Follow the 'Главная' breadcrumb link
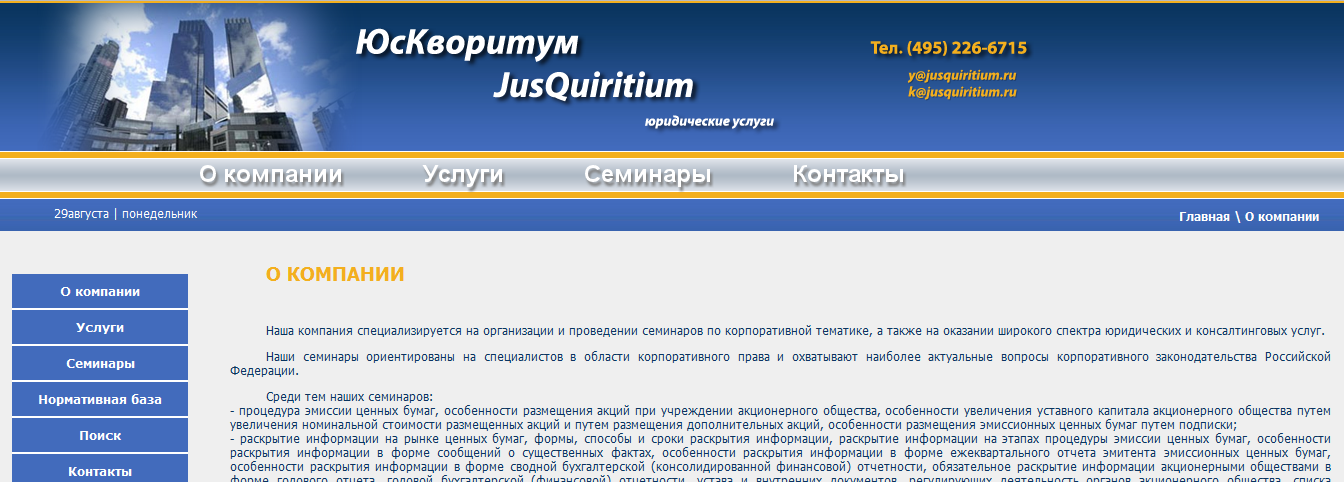Image resolution: width=1344 pixels, height=482 pixels. point(1204,216)
